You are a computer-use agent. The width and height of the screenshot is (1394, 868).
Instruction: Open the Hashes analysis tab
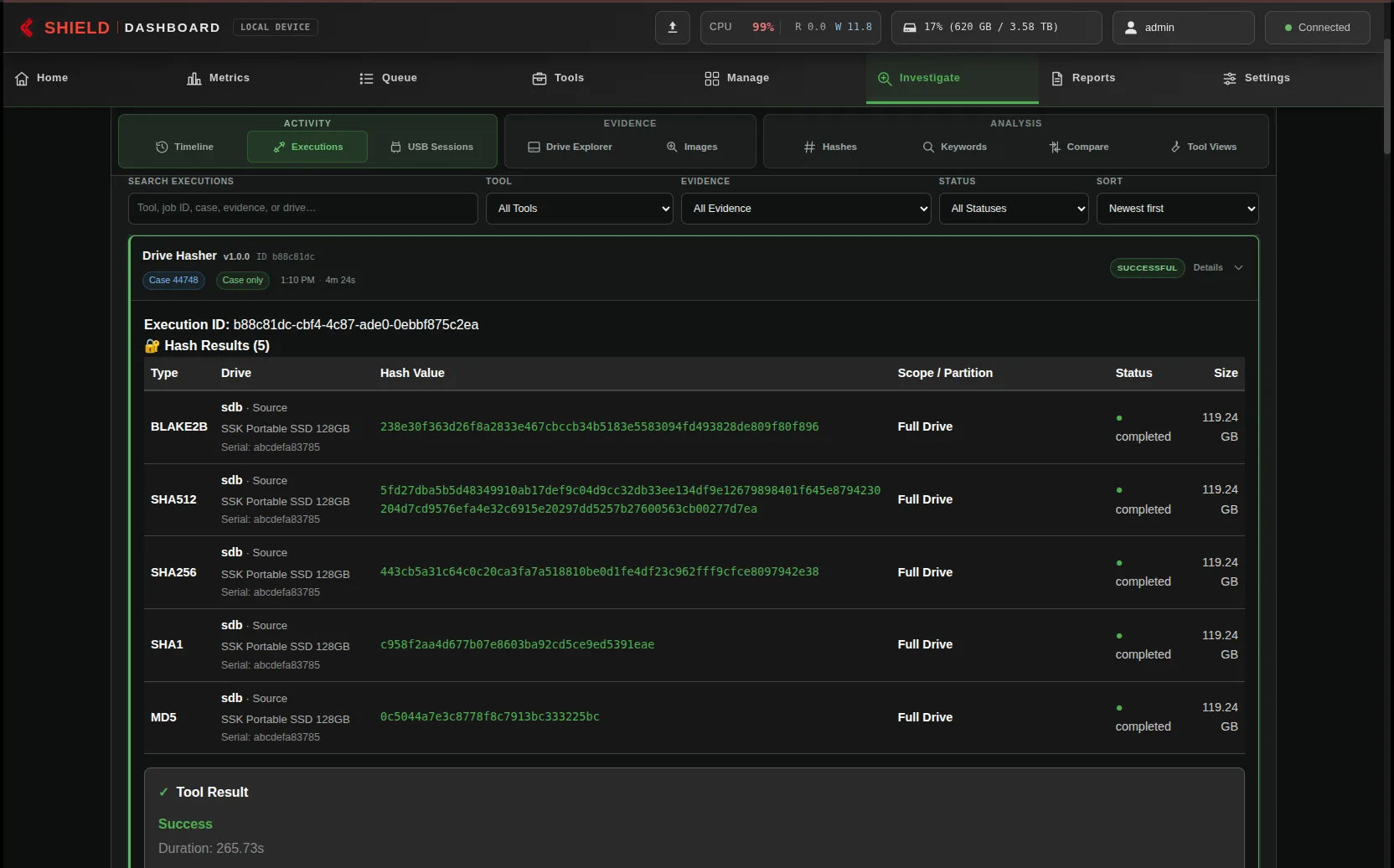[830, 147]
